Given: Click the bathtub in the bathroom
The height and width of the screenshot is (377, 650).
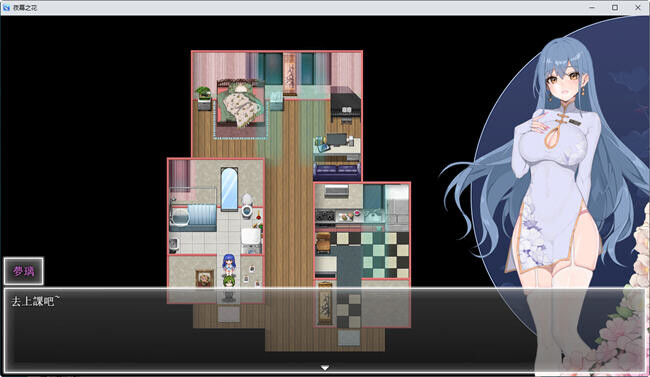Looking at the screenshot, I should tap(193, 217).
